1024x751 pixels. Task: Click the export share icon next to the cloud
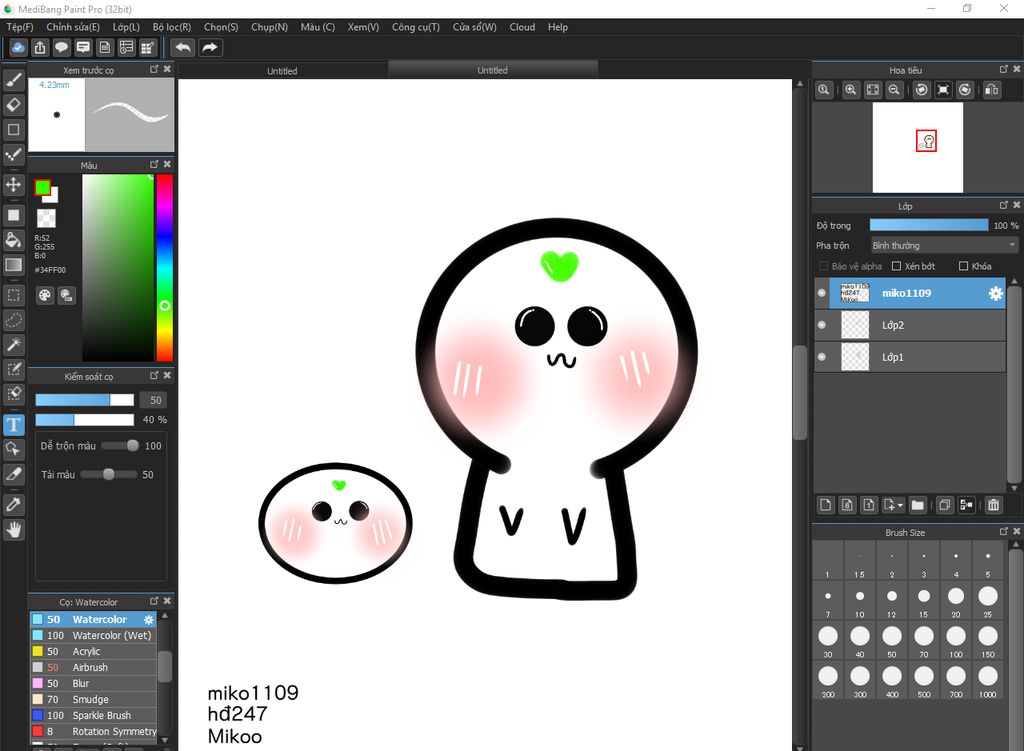coord(40,48)
